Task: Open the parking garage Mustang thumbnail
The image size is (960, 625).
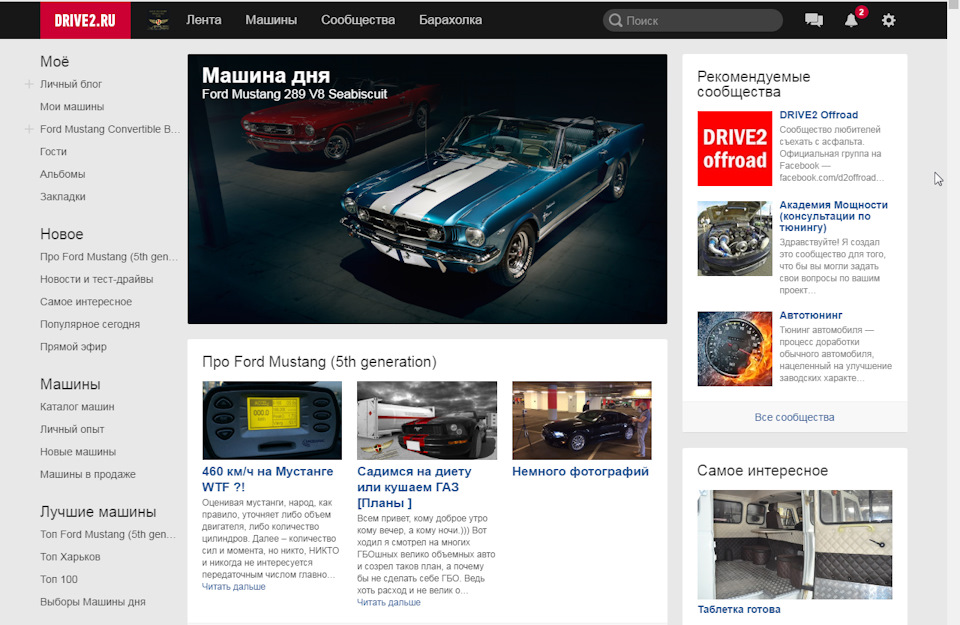Action: [582, 421]
